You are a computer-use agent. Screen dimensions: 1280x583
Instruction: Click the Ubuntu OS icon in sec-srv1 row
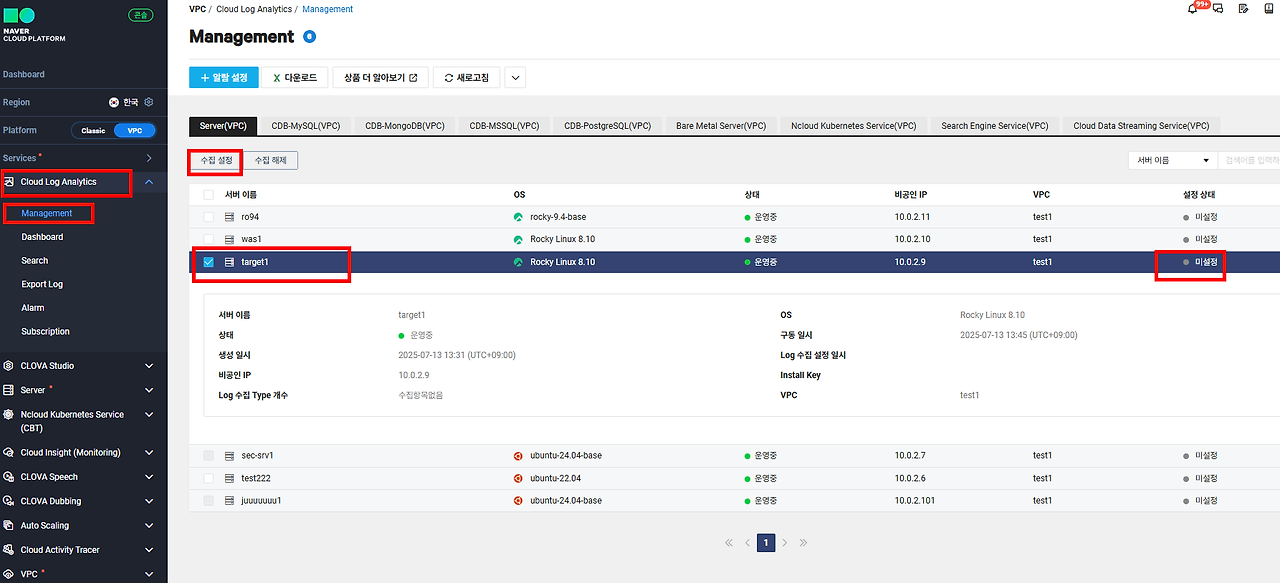click(518, 455)
